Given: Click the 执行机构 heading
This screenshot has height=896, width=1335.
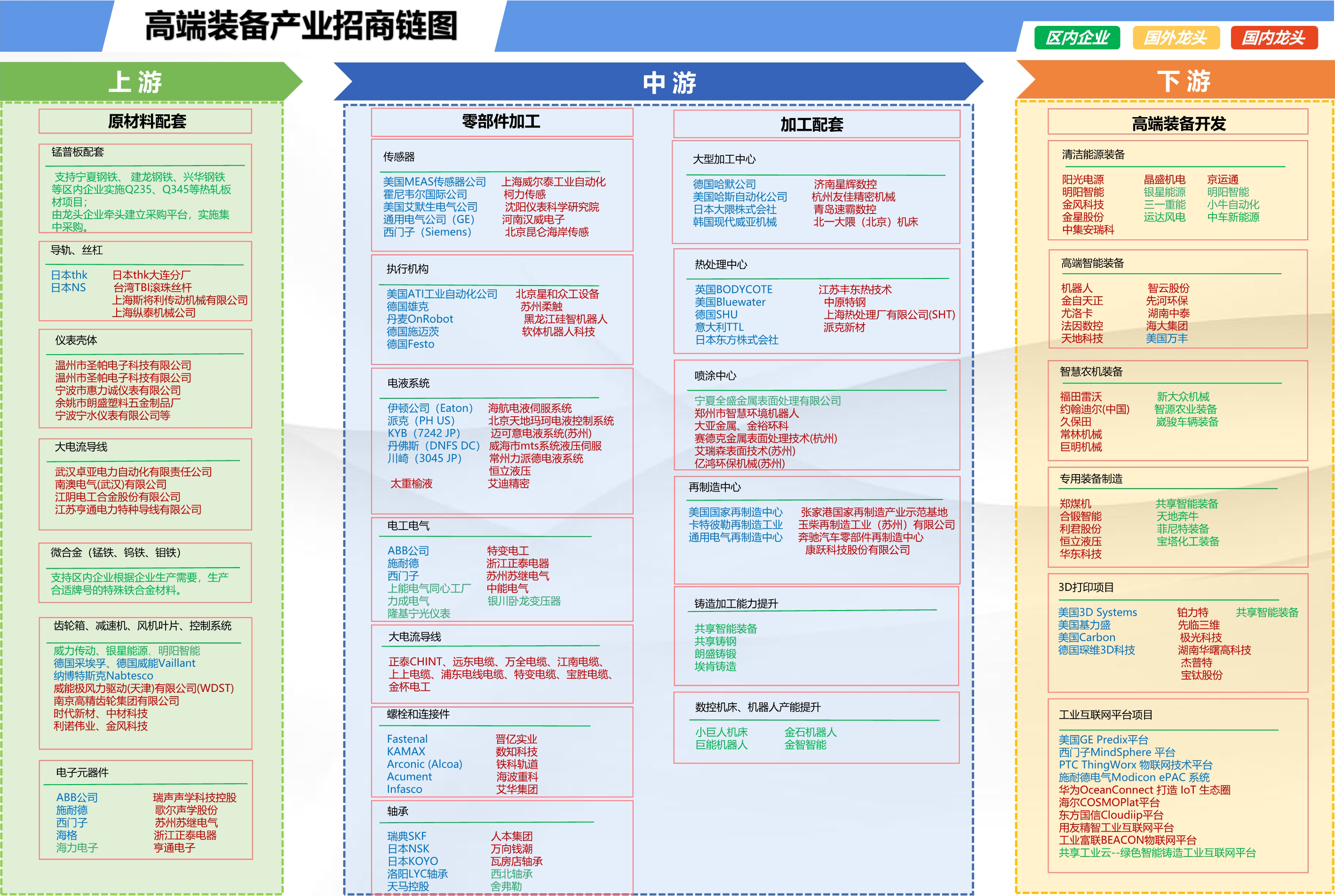Looking at the screenshot, I should pos(407,269).
